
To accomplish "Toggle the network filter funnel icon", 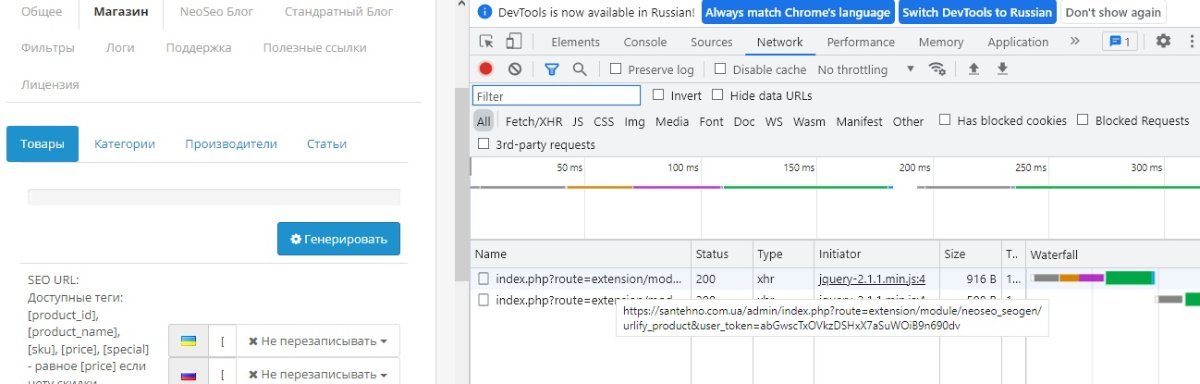I will point(551,69).
